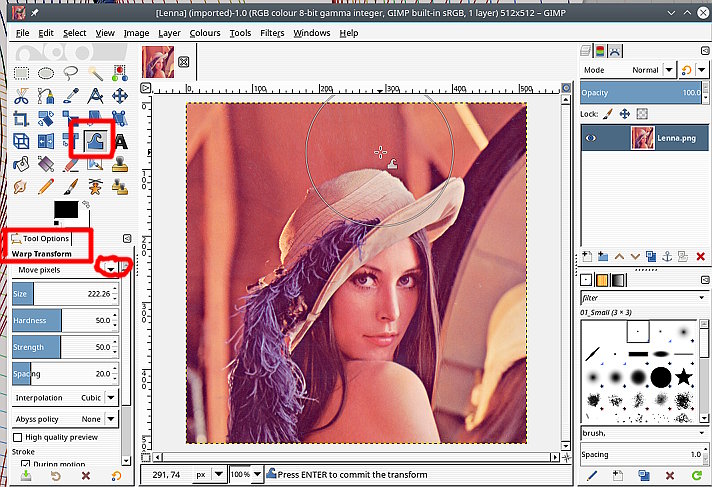
Task: Click the black foreground colour swatch
Action: tap(66, 209)
